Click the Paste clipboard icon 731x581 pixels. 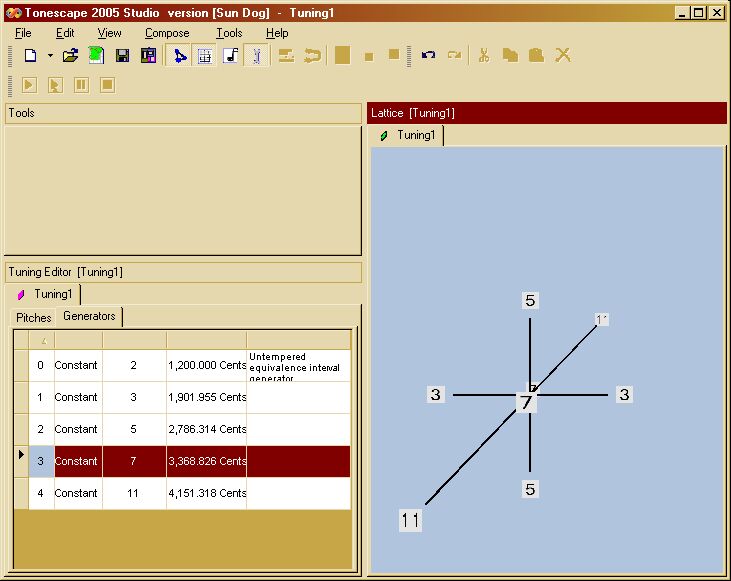[x=536, y=55]
